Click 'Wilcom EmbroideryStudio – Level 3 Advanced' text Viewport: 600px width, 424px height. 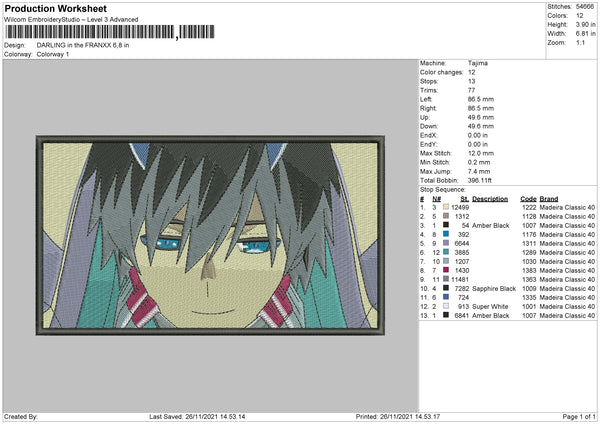[x=71, y=20]
